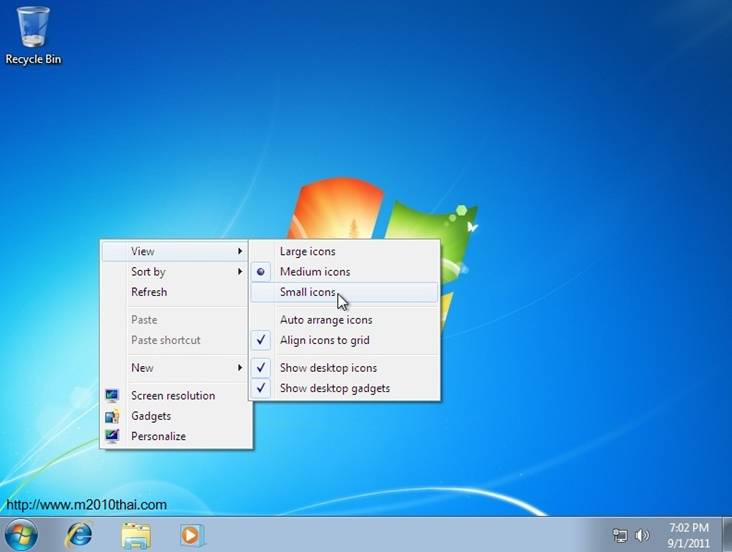Open Personalize from context menu

coord(177,436)
